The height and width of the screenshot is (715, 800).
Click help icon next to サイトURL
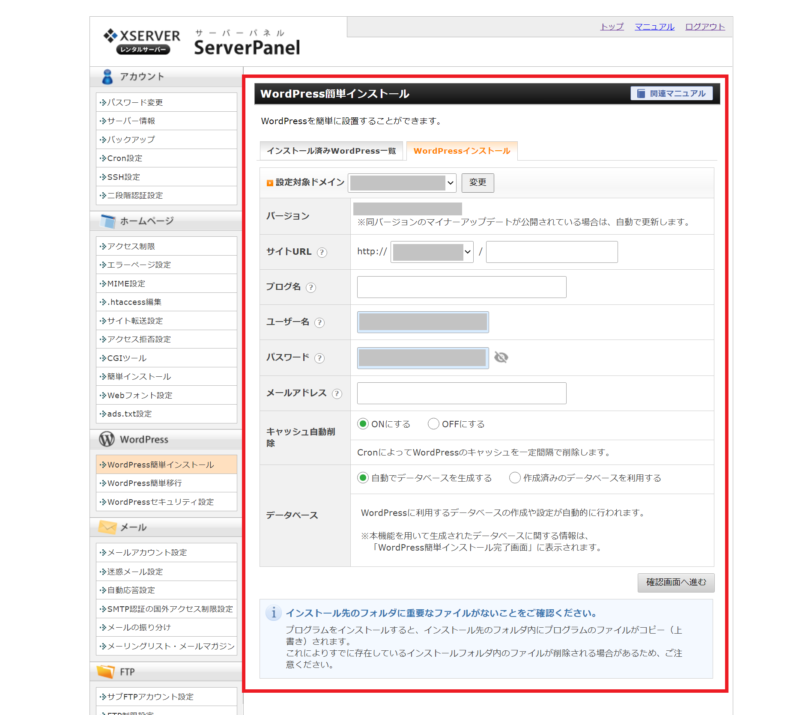click(322, 252)
